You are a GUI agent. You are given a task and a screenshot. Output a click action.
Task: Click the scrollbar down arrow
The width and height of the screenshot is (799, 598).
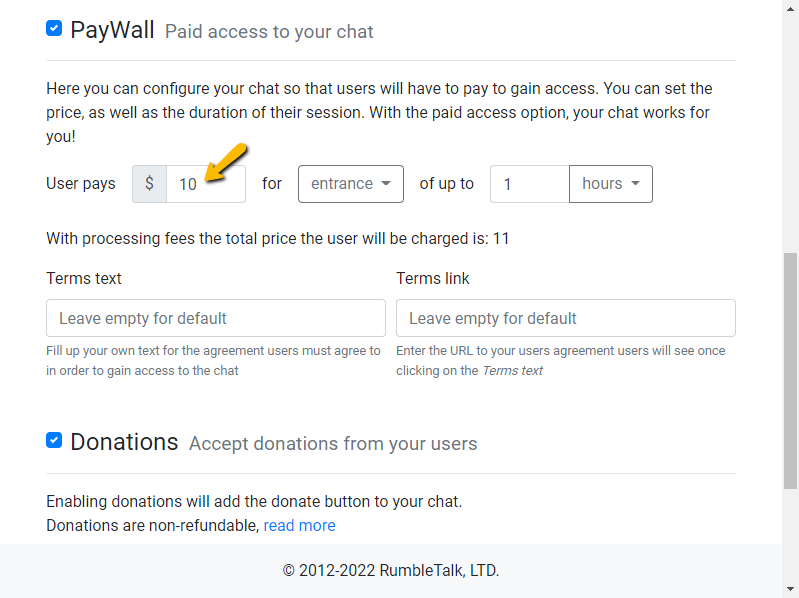point(790,589)
